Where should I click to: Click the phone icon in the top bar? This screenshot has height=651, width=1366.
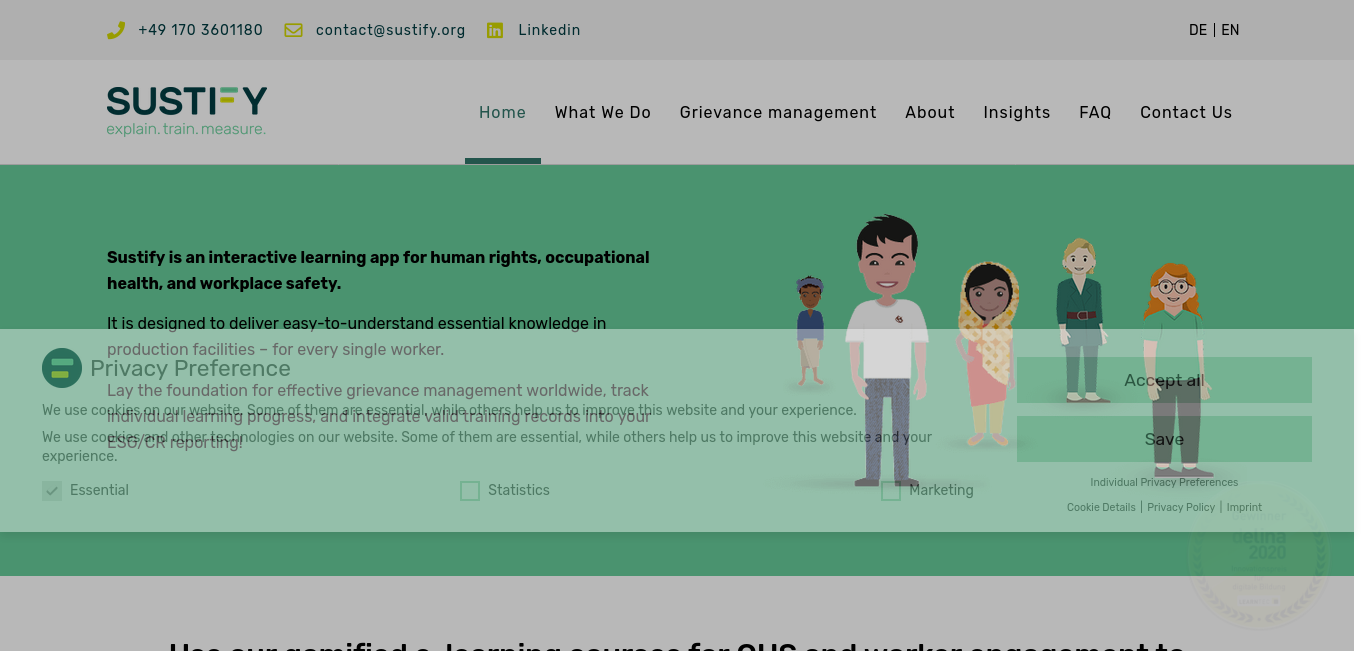(116, 30)
